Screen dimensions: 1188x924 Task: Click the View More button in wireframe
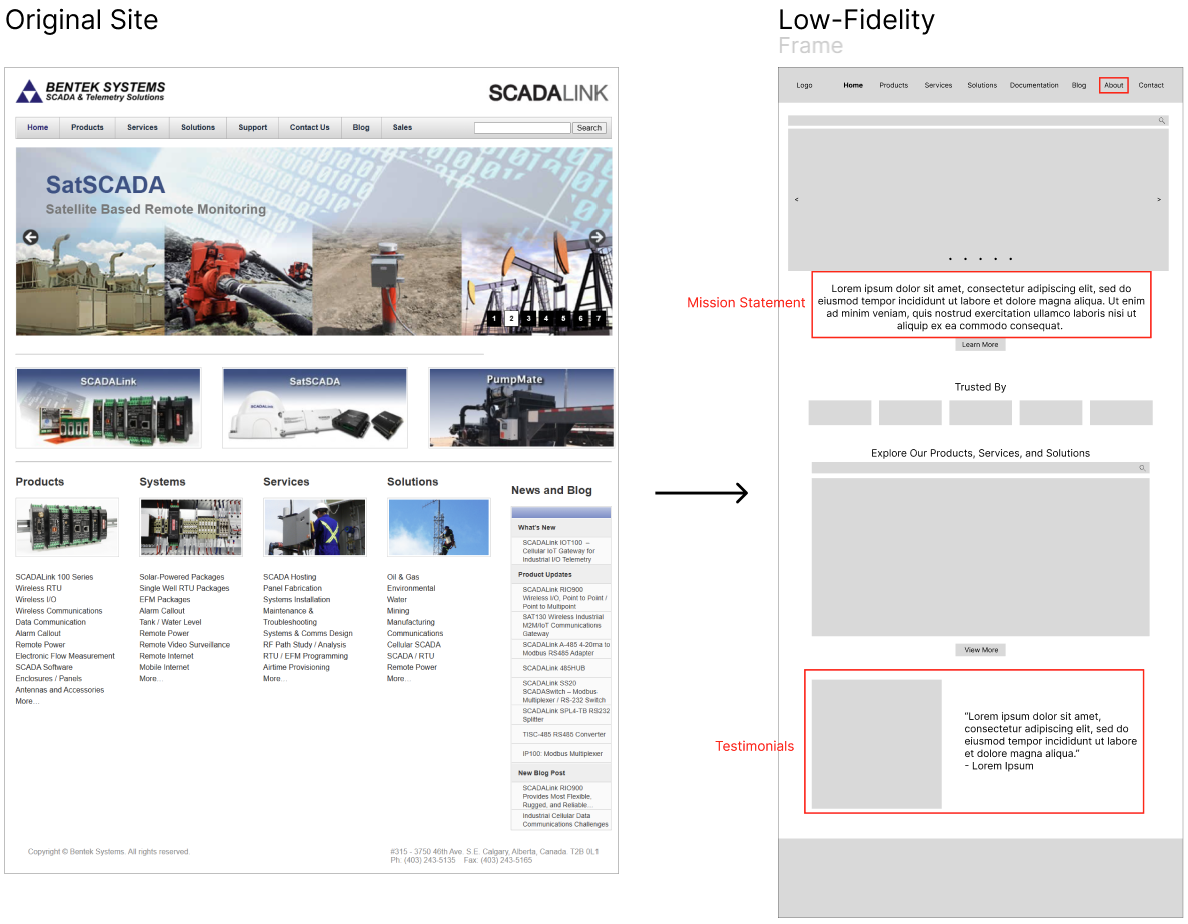pos(980,650)
